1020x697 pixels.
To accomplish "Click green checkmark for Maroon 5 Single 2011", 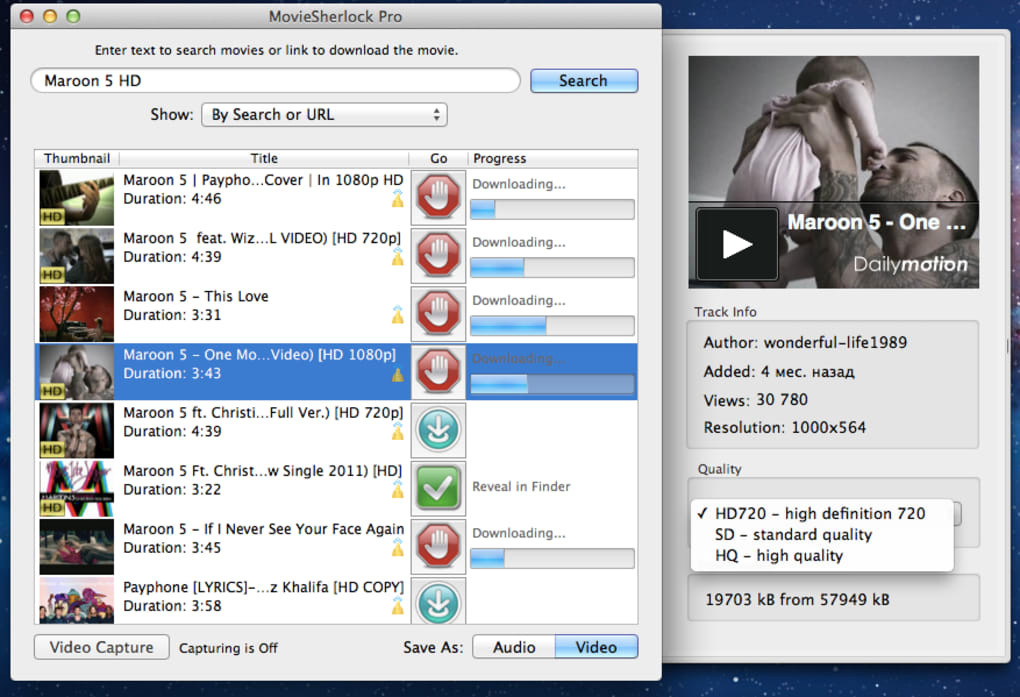I will coord(438,487).
